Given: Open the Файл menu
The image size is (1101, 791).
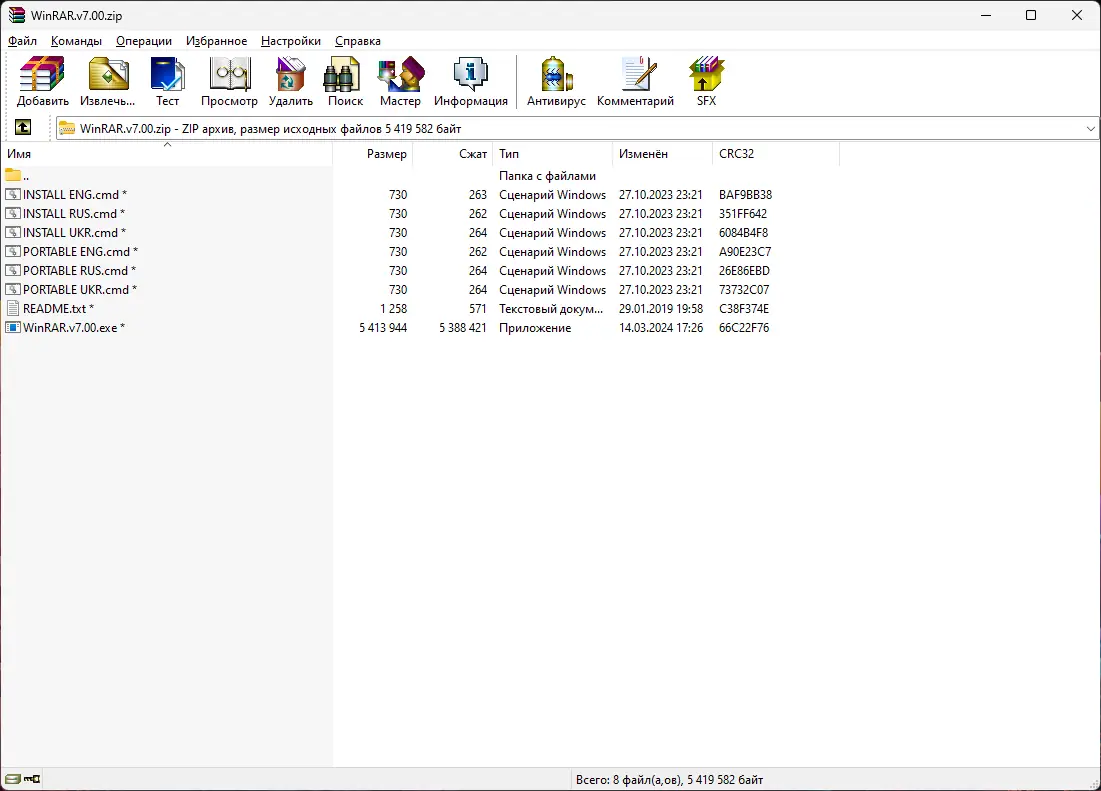Looking at the screenshot, I should [x=22, y=41].
